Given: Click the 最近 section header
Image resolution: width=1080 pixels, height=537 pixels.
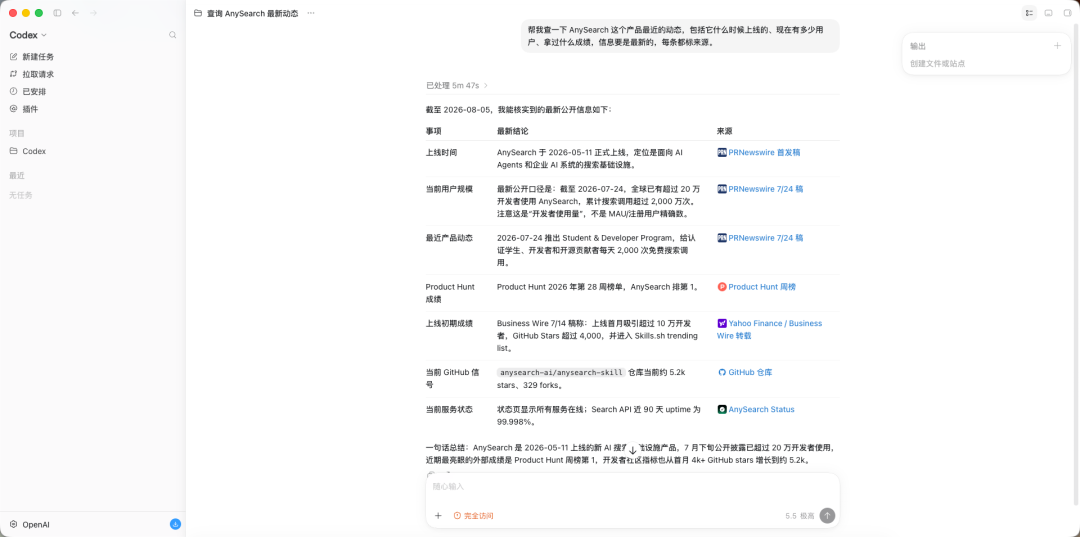Looking at the screenshot, I should pyautogui.click(x=17, y=175).
